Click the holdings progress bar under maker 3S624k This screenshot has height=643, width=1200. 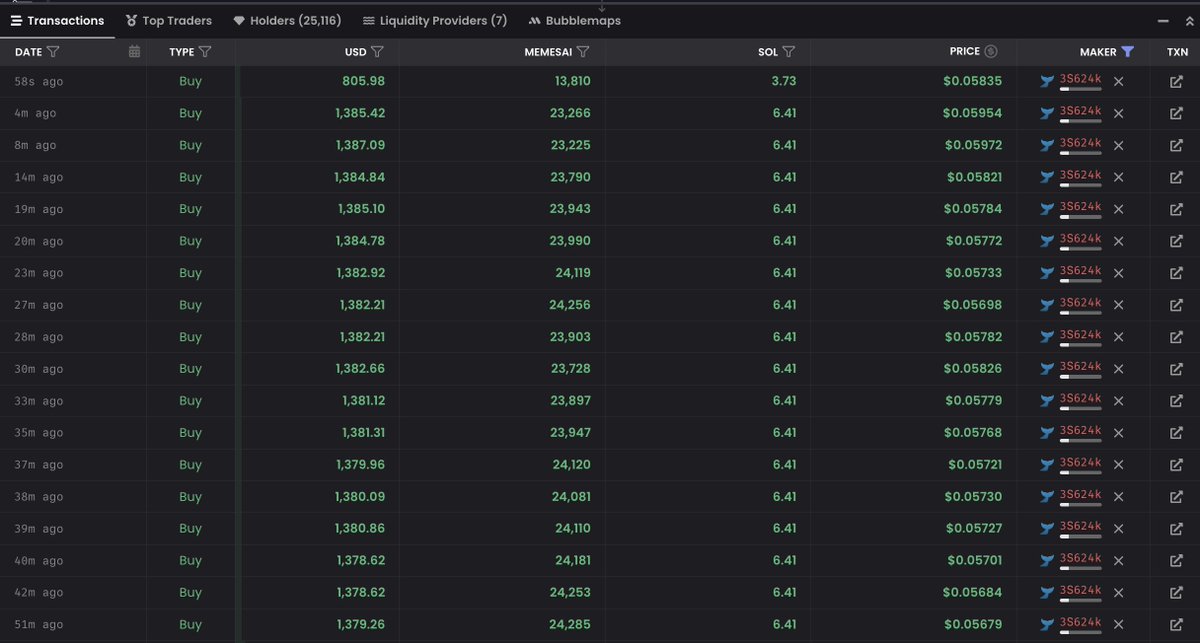point(1082,89)
